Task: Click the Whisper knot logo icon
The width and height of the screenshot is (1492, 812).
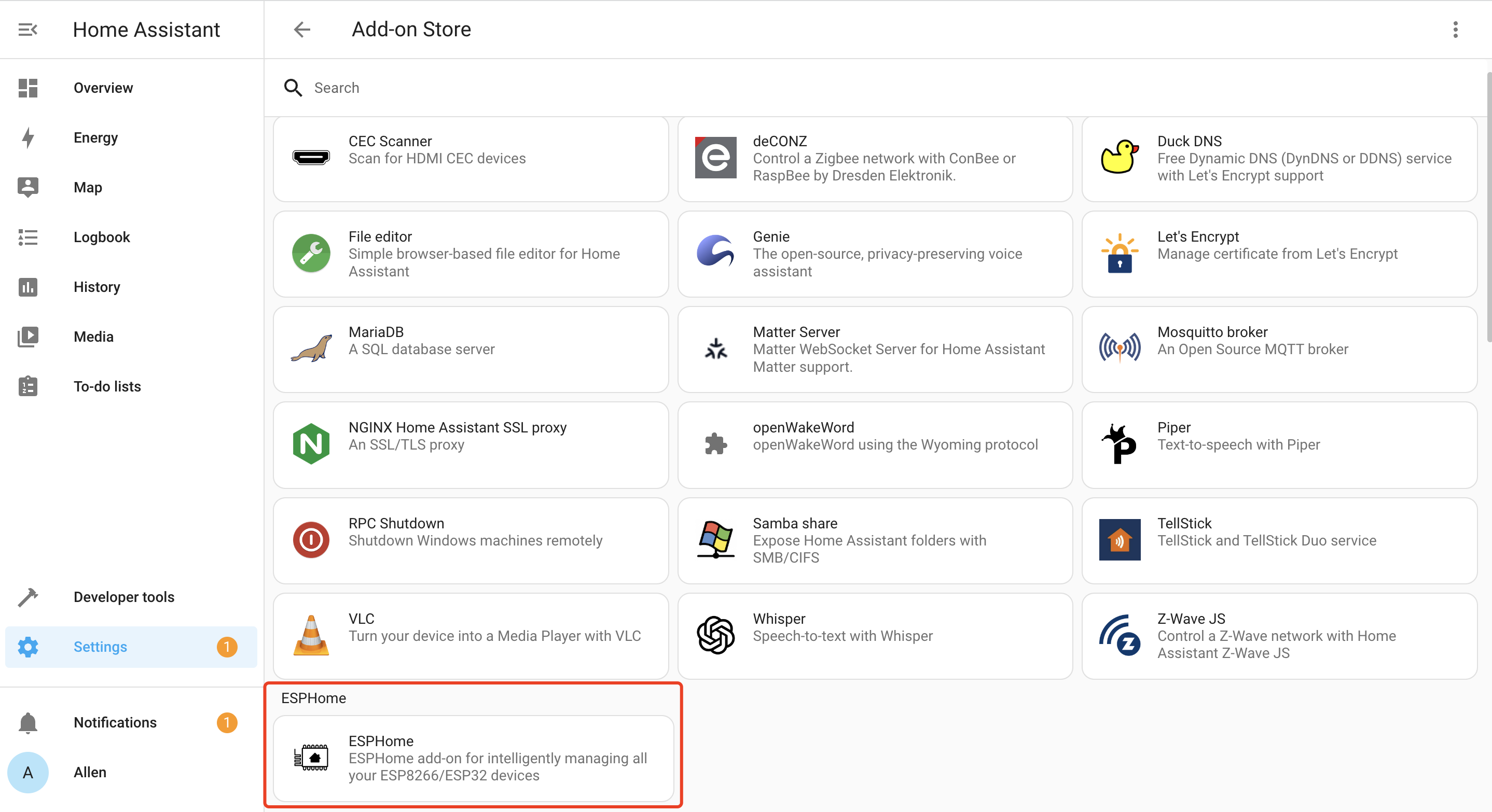Action: [x=715, y=635]
